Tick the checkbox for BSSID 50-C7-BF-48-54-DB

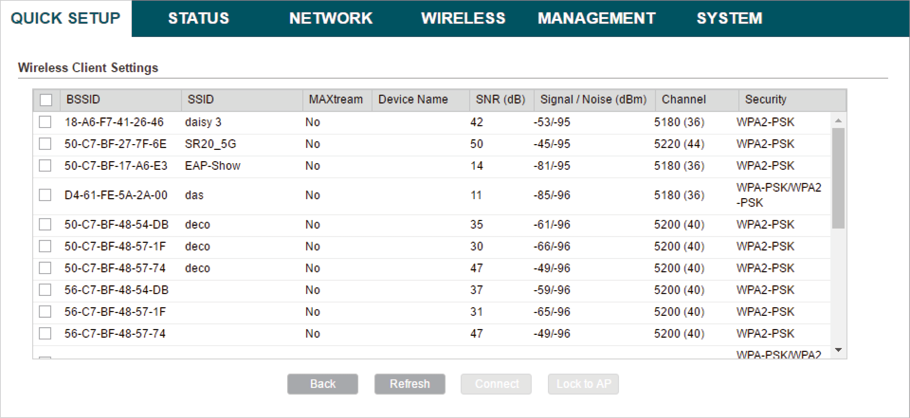click(x=45, y=225)
